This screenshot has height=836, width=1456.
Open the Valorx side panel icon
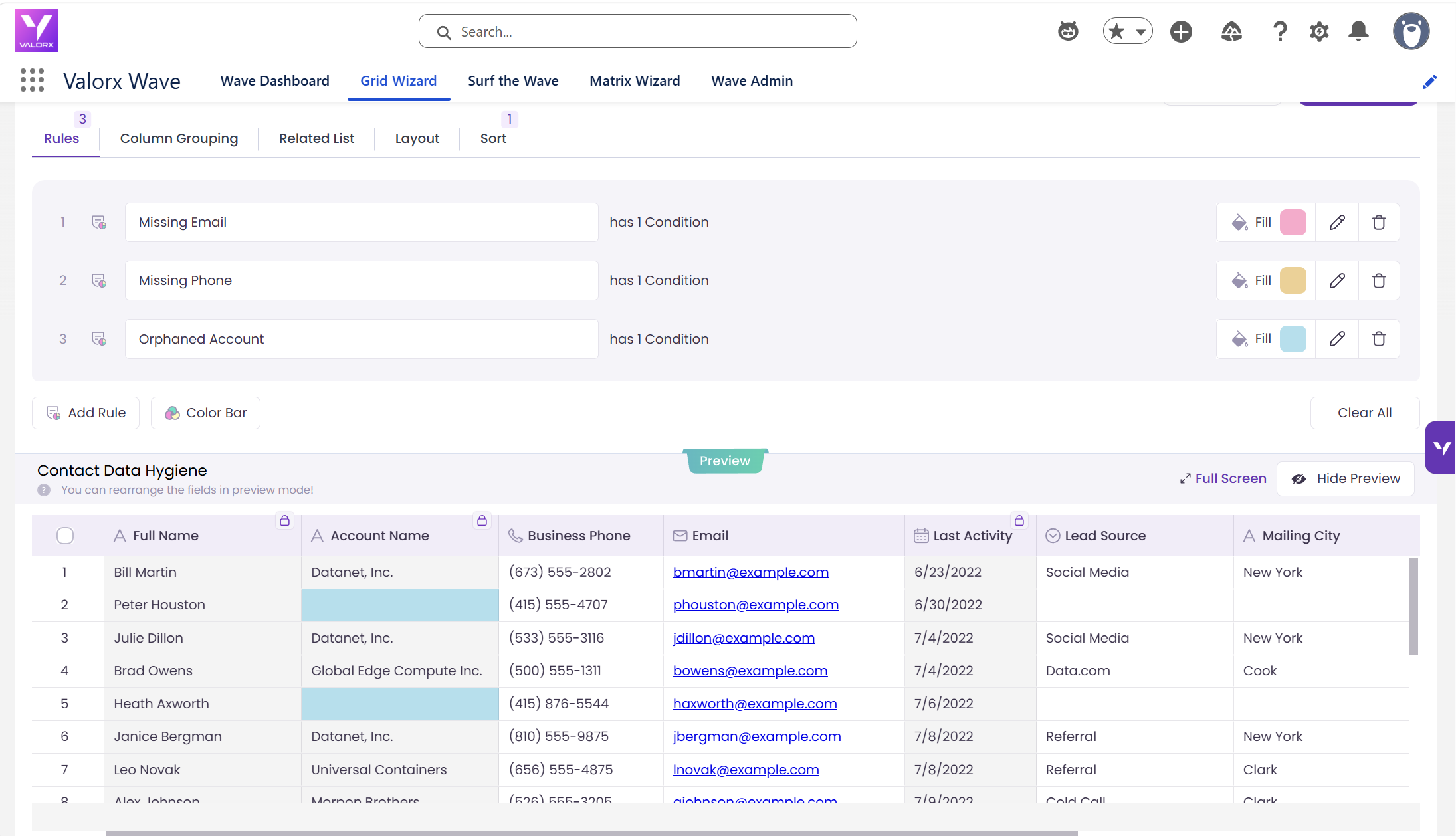[1441, 447]
